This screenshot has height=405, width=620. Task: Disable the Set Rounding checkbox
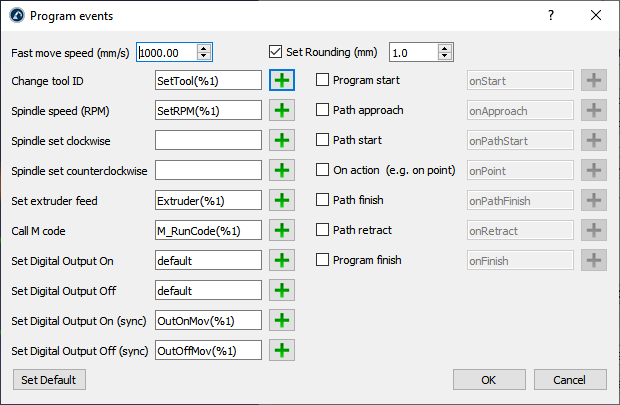[277, 51]
